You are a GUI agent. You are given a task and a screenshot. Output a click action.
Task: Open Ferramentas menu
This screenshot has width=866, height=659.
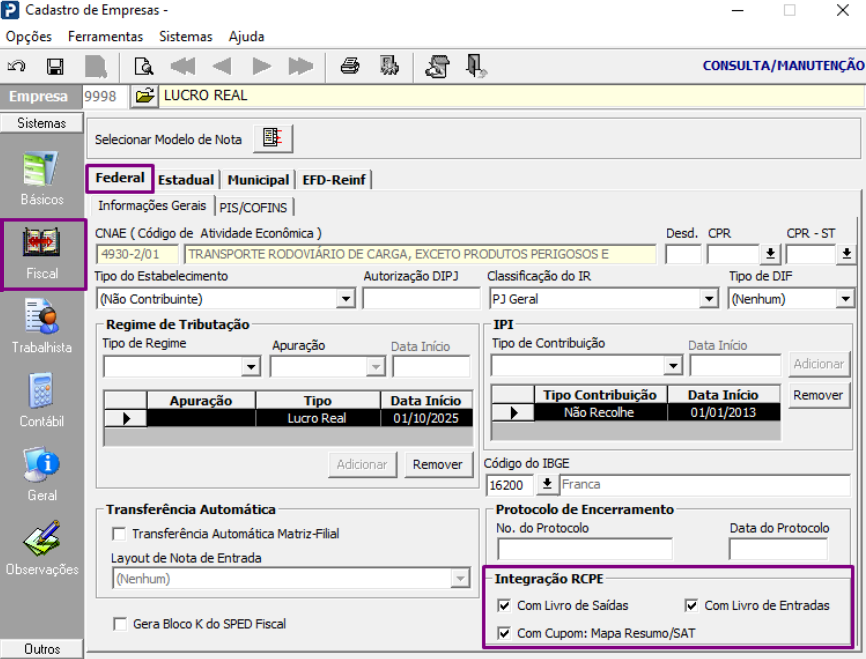(x=105, y=36)
